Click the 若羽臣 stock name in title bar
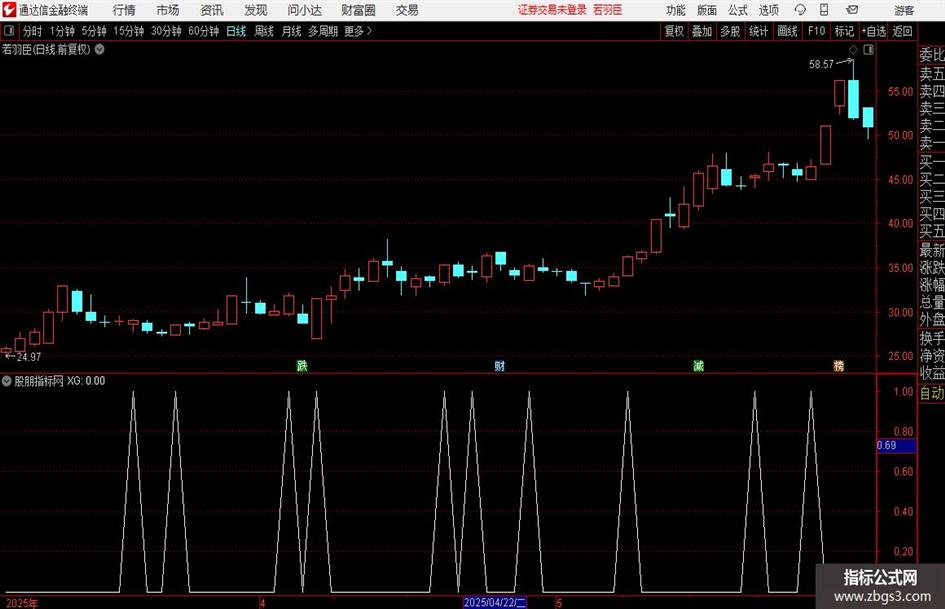The image size is (945, 609). (607, 10)
